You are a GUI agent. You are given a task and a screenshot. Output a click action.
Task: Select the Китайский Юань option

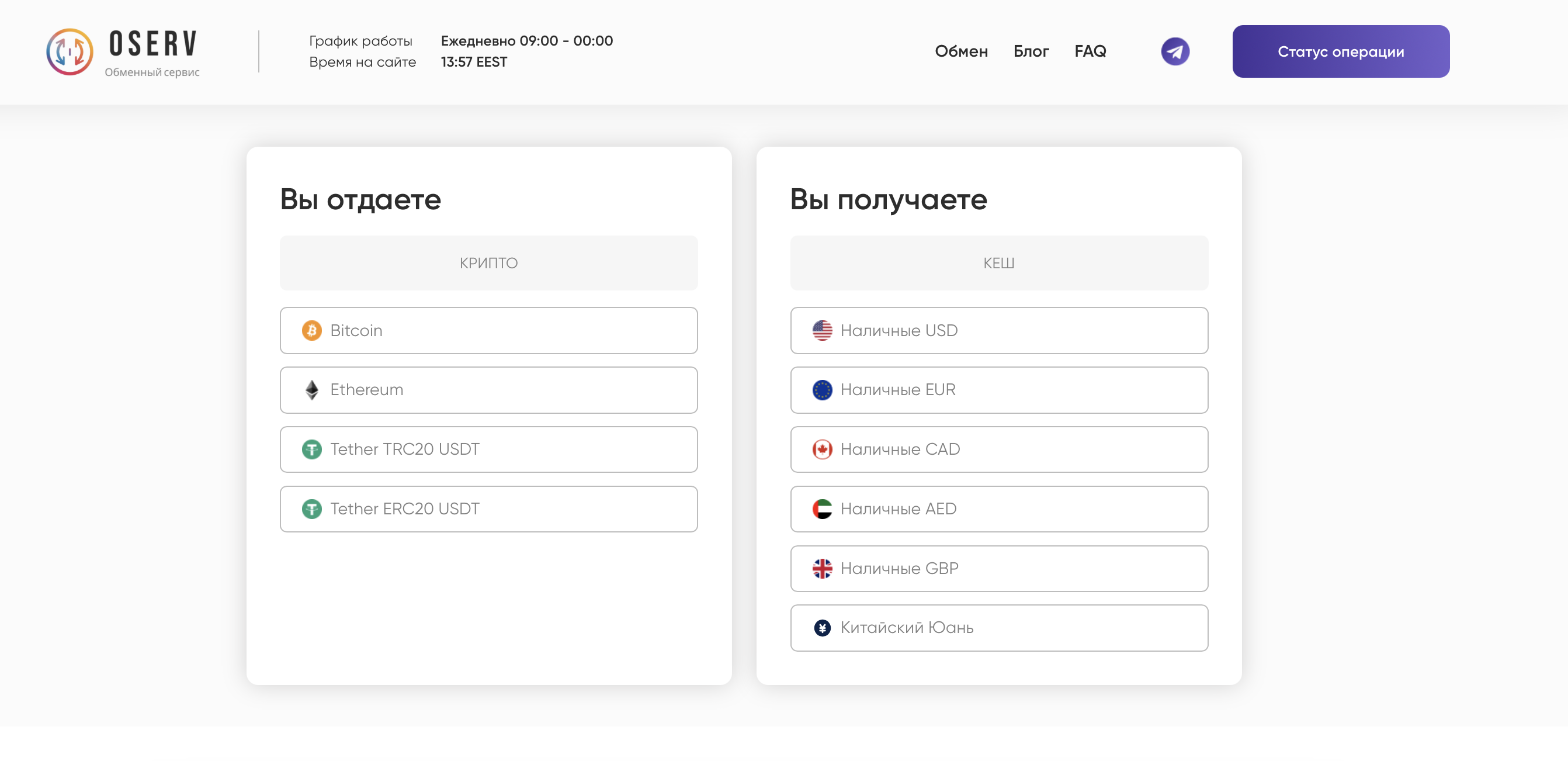pos(998,628)
